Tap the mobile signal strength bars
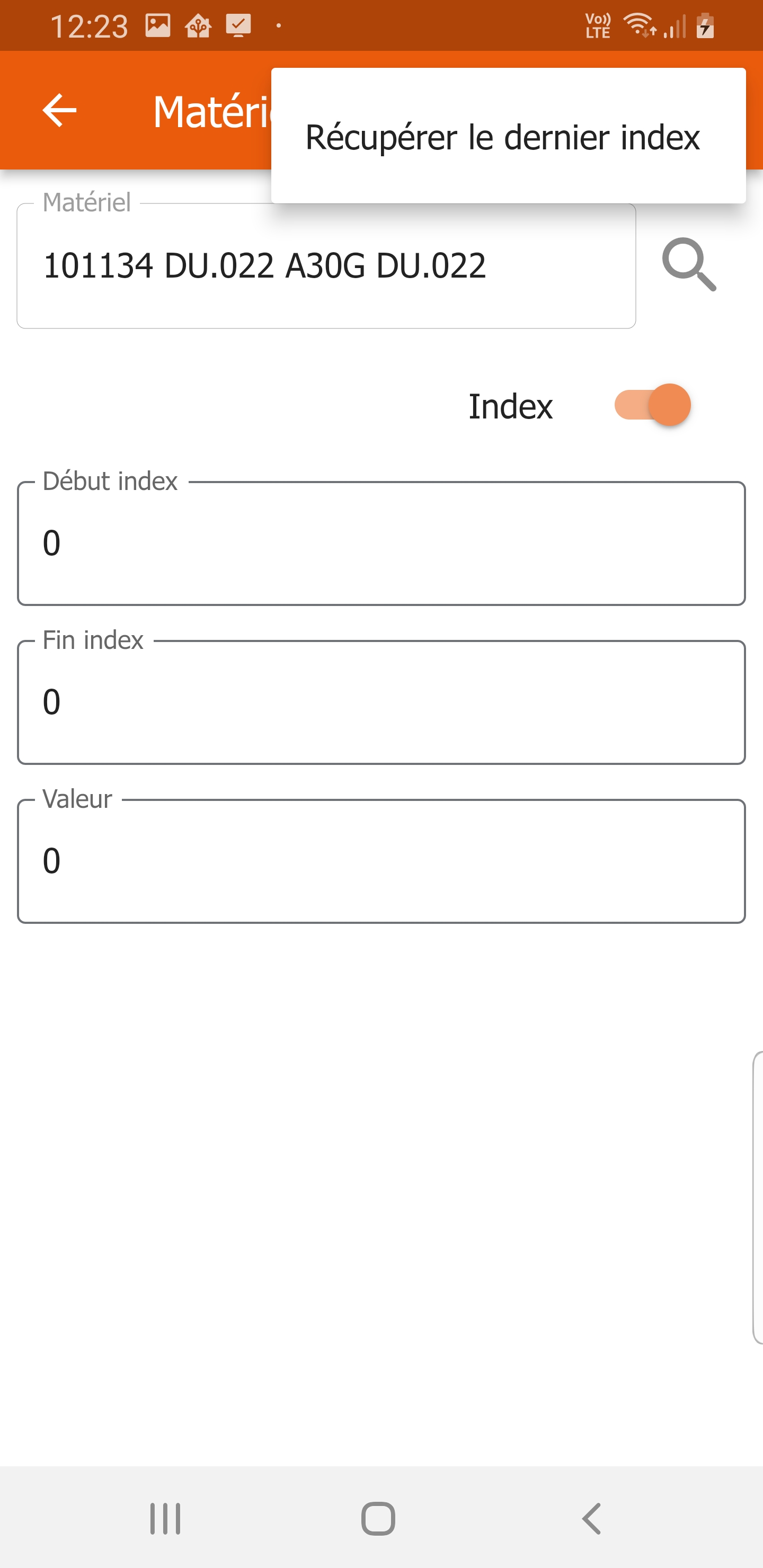This screenshot has width=763, height=1568. pos(675,25)
